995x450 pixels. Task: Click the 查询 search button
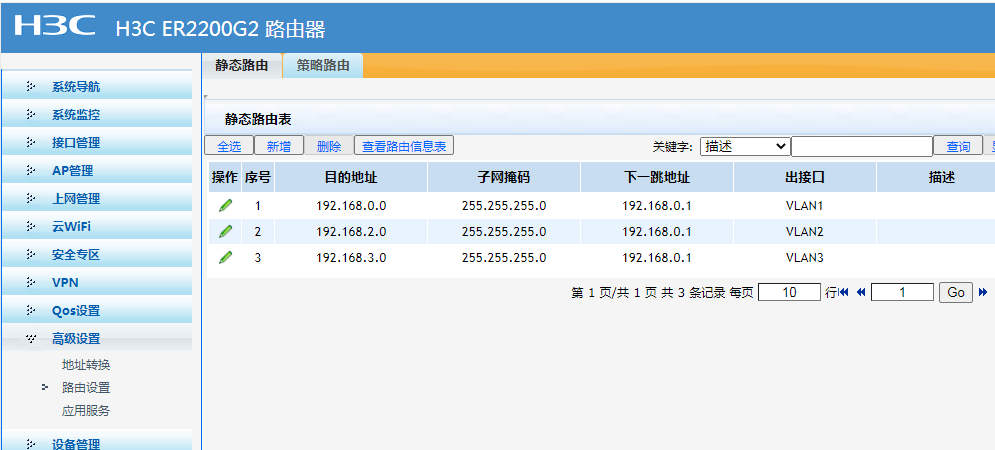[958, 147]
